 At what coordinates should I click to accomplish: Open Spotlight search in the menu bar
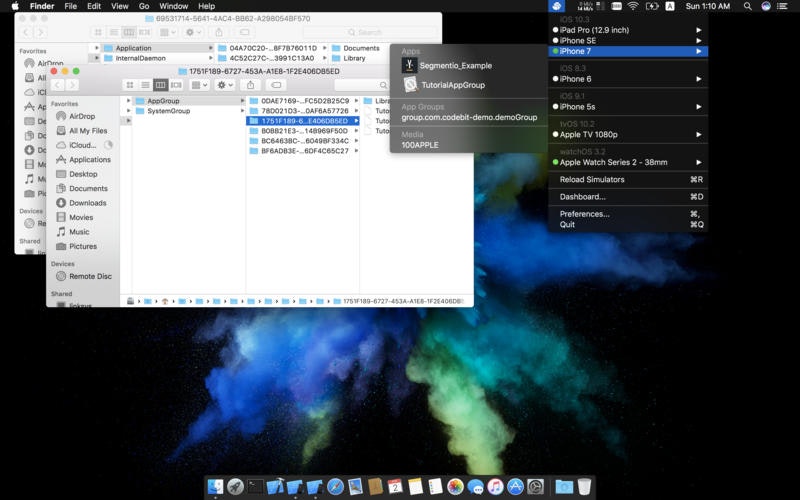[747, 6]
